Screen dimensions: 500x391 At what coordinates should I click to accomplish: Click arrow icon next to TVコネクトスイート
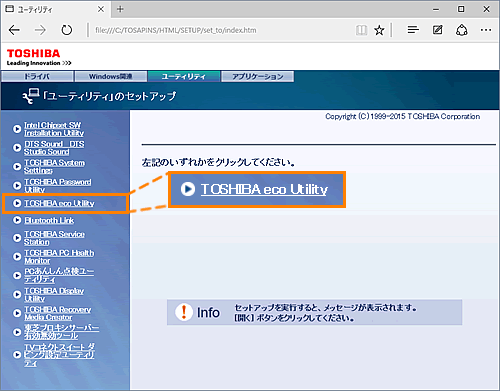[17, 355]
